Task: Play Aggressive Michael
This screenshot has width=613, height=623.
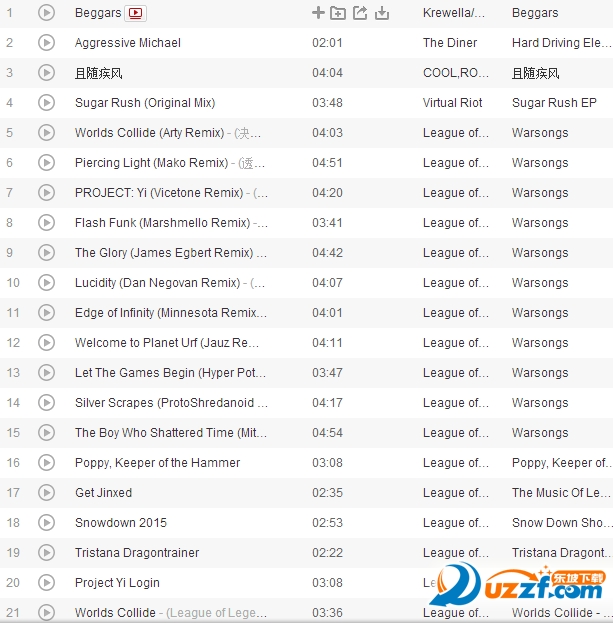Action: pyautogui.click(x=46, y=43)
